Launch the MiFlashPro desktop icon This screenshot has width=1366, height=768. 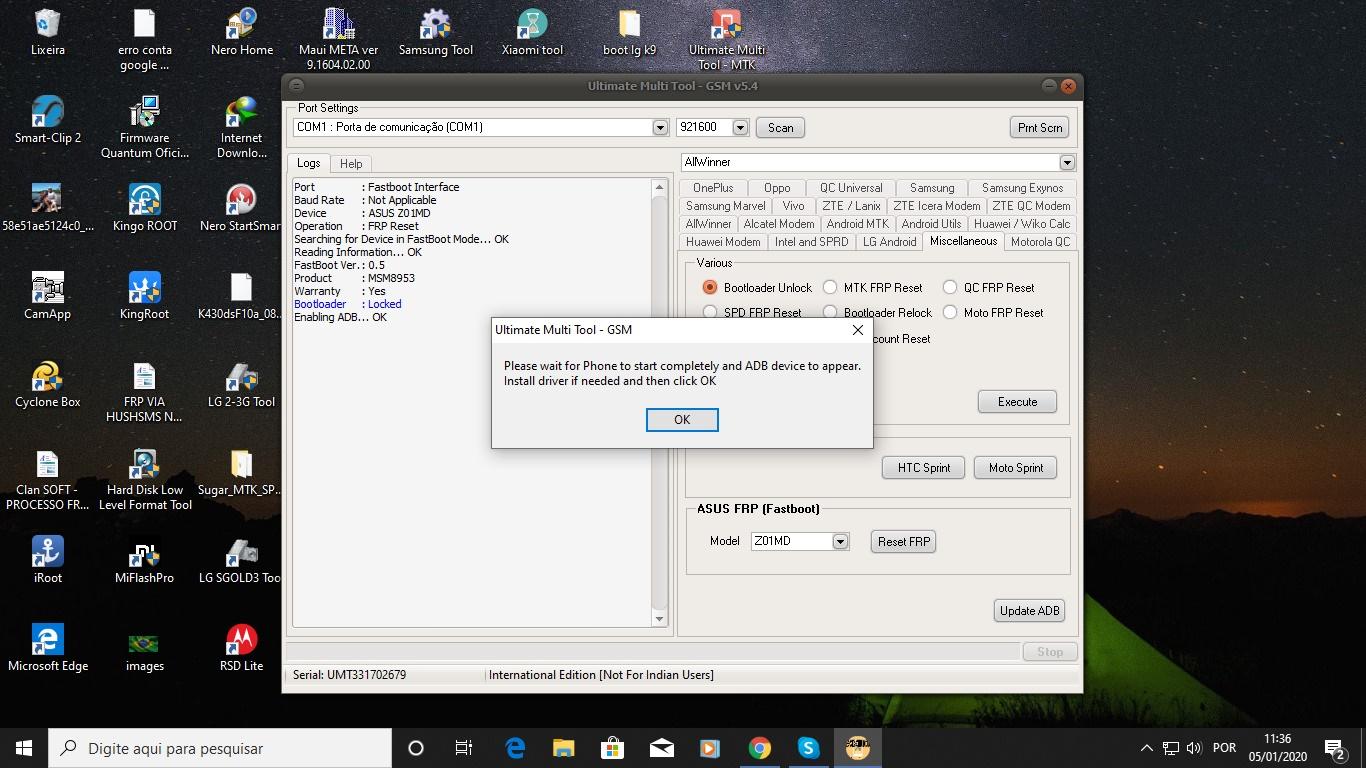(144, 560)
